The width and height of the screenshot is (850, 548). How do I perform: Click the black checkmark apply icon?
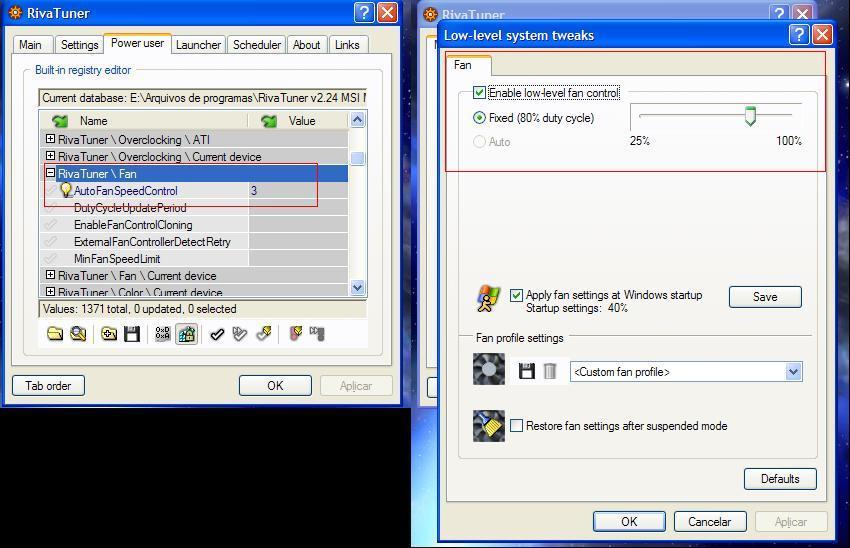tap(217, 334)
